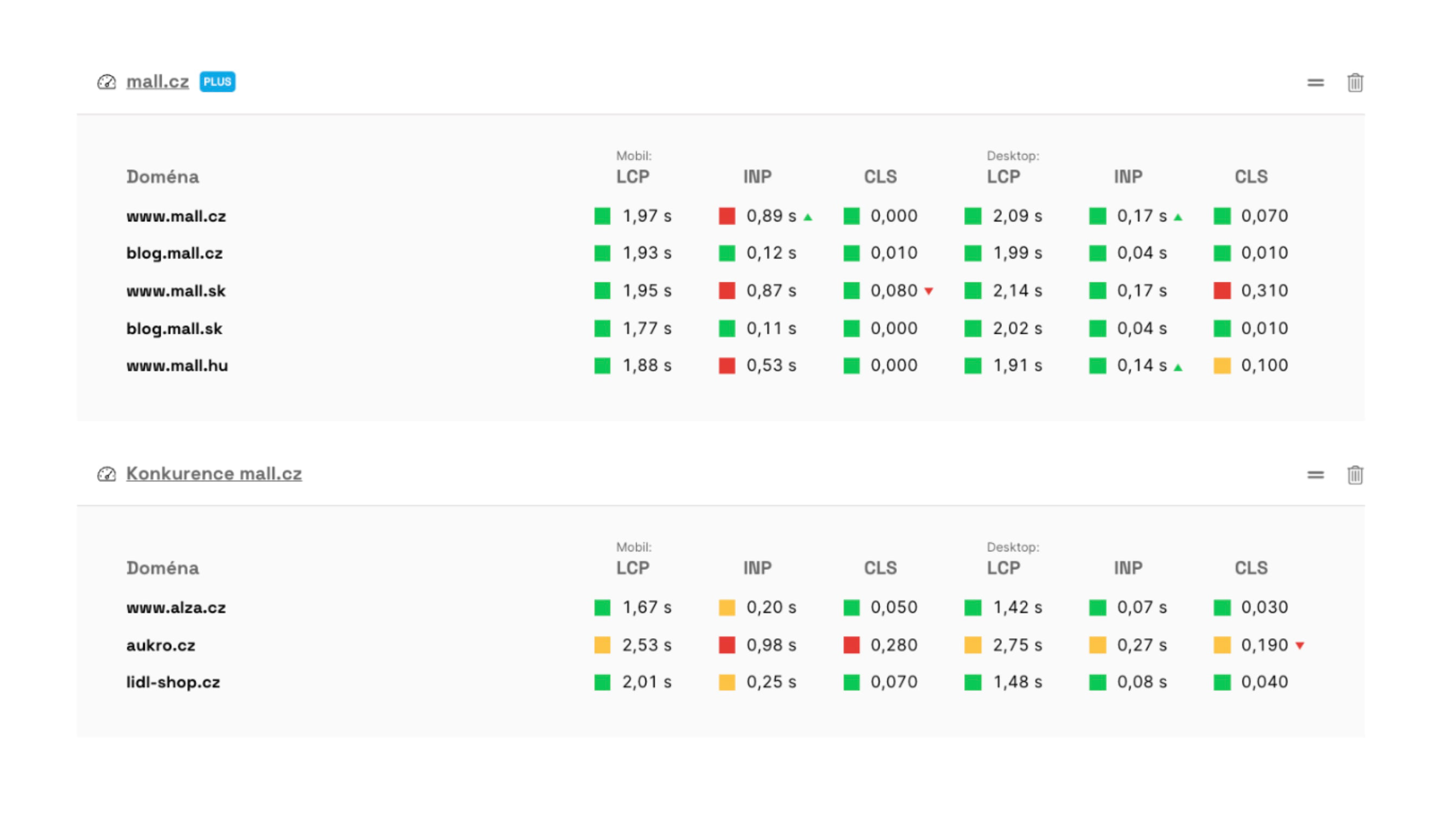Image resolution: width=1456 pixels, height=814 pixels.
Task: Select the aukro.cz domain
Action: (x=161, y=645)
